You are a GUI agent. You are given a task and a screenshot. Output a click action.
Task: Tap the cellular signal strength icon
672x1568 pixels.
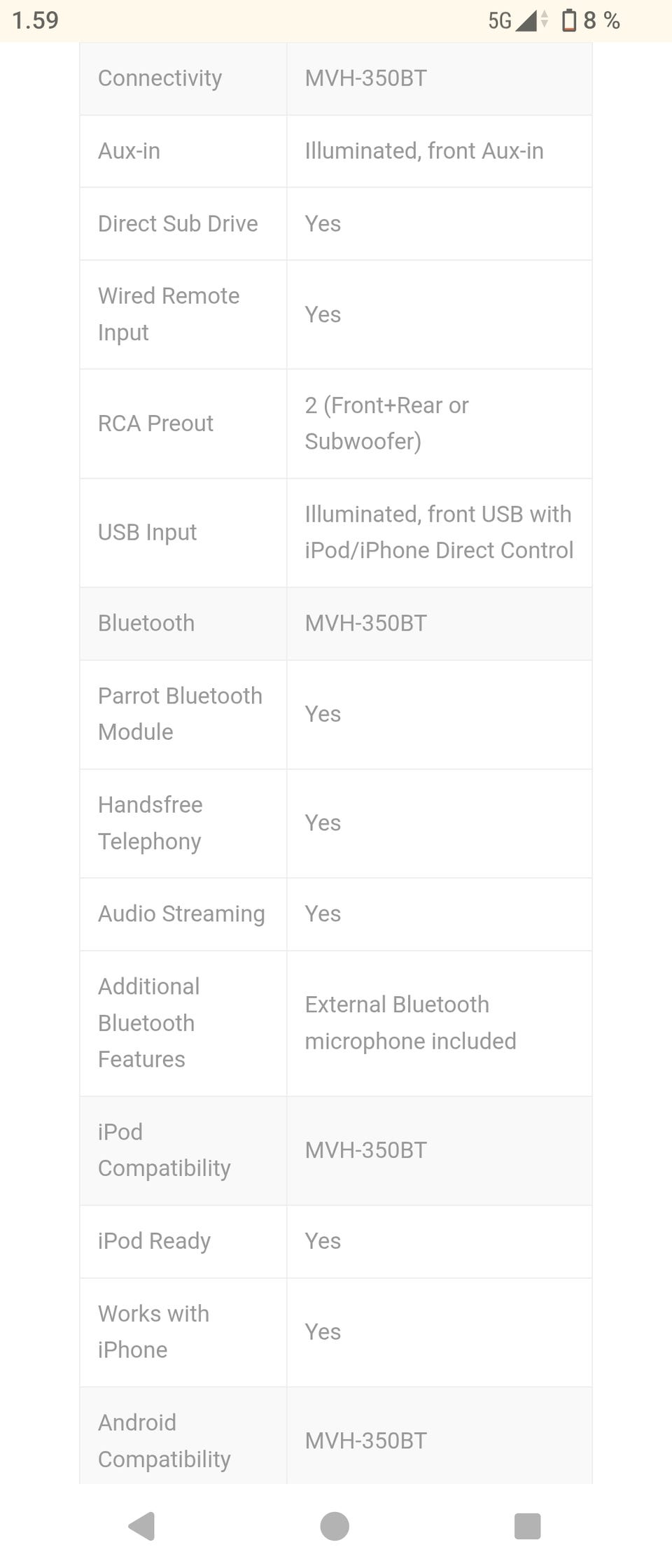click(x=526, y=20)
